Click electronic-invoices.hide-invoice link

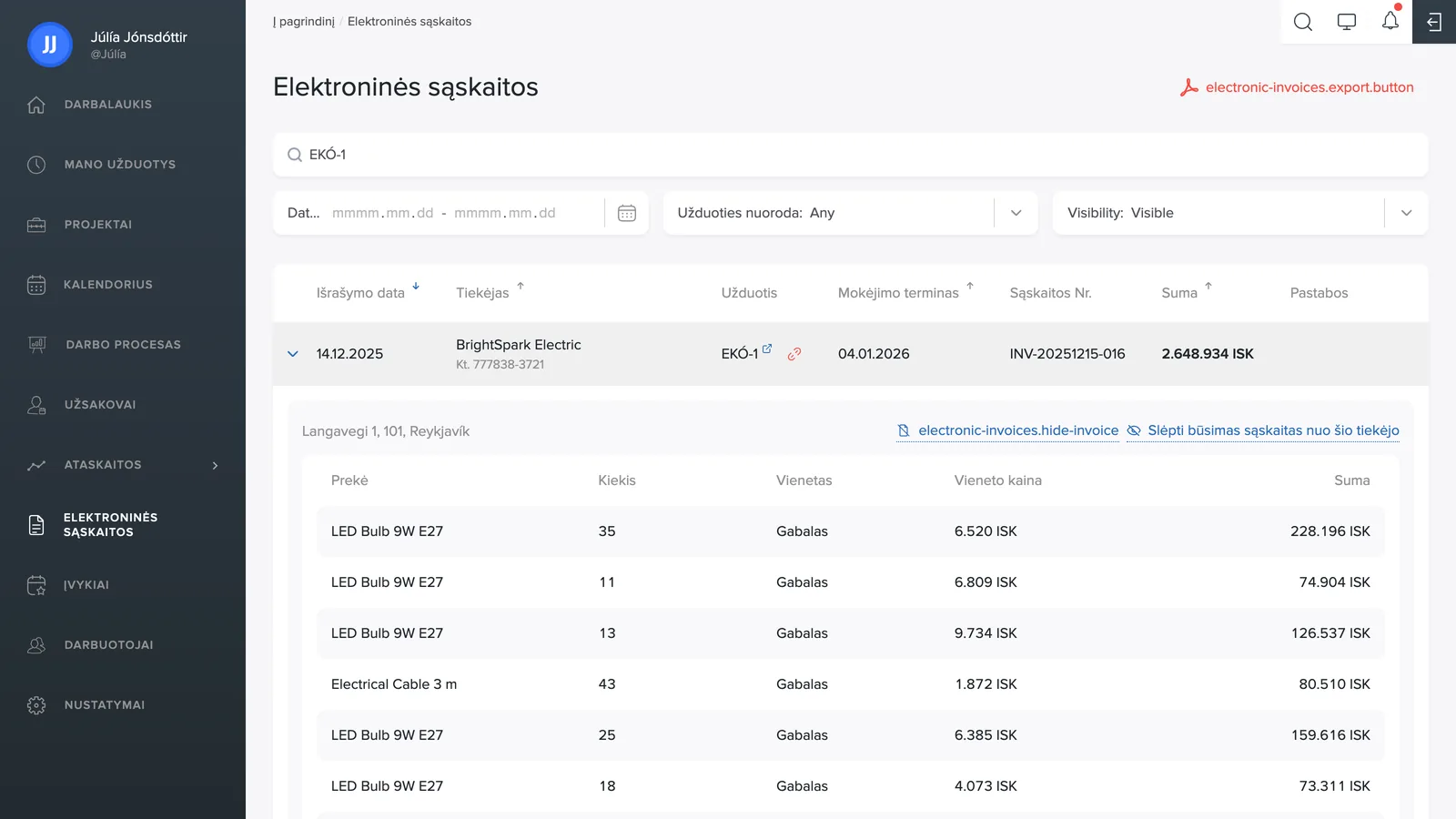tap(1018, 430)
